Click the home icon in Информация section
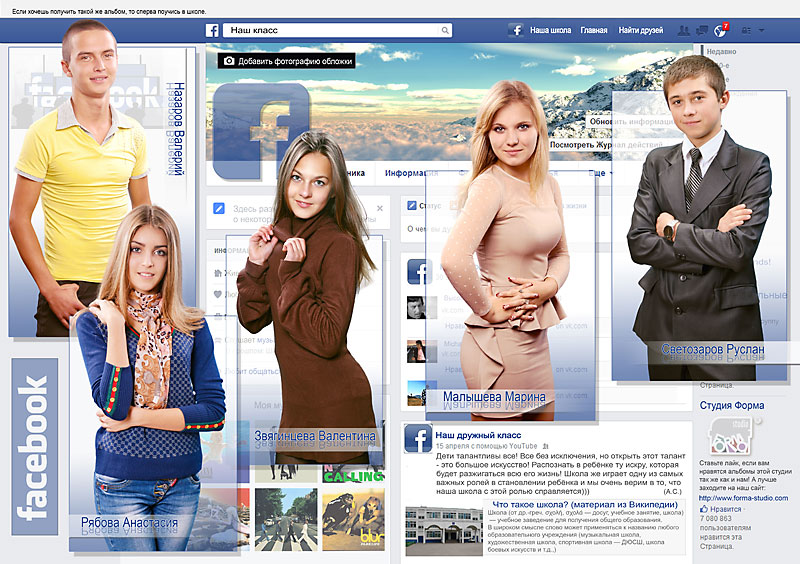 coord(218,273)
